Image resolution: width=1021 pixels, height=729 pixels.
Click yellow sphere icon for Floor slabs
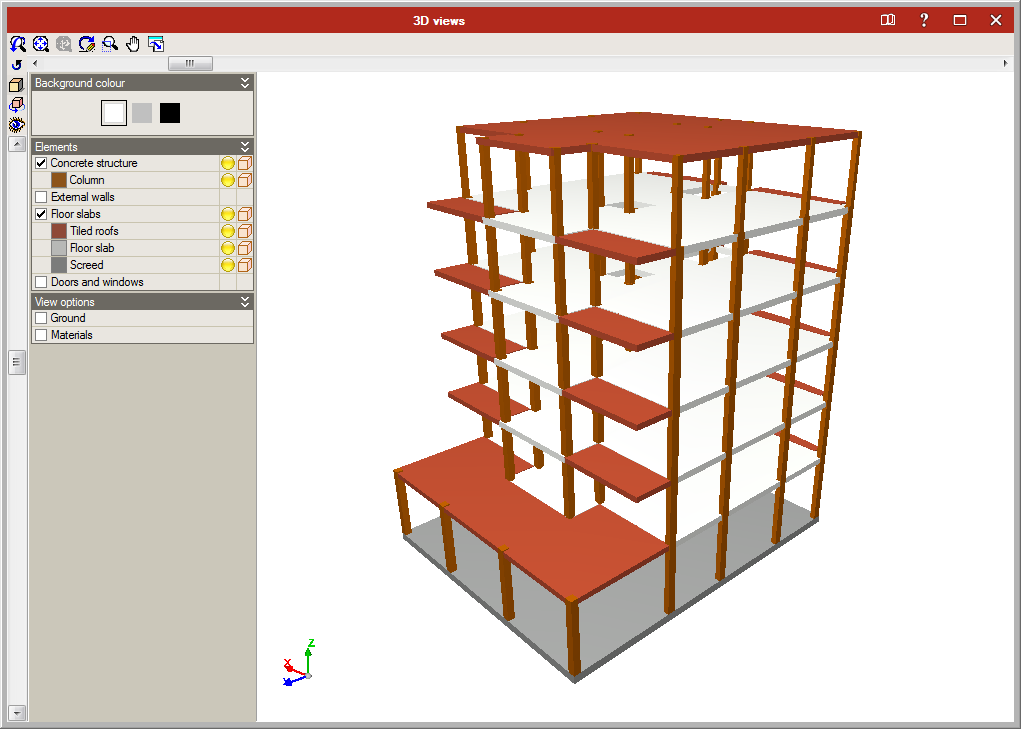click(228, 214)
